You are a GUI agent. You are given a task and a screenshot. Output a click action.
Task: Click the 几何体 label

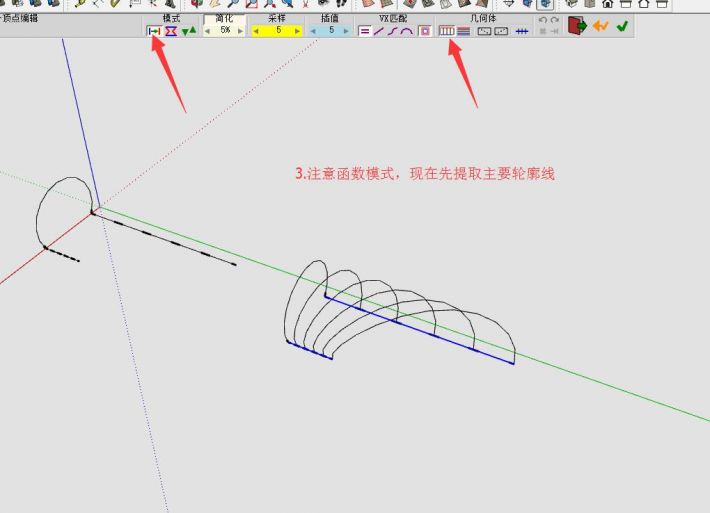483,19
